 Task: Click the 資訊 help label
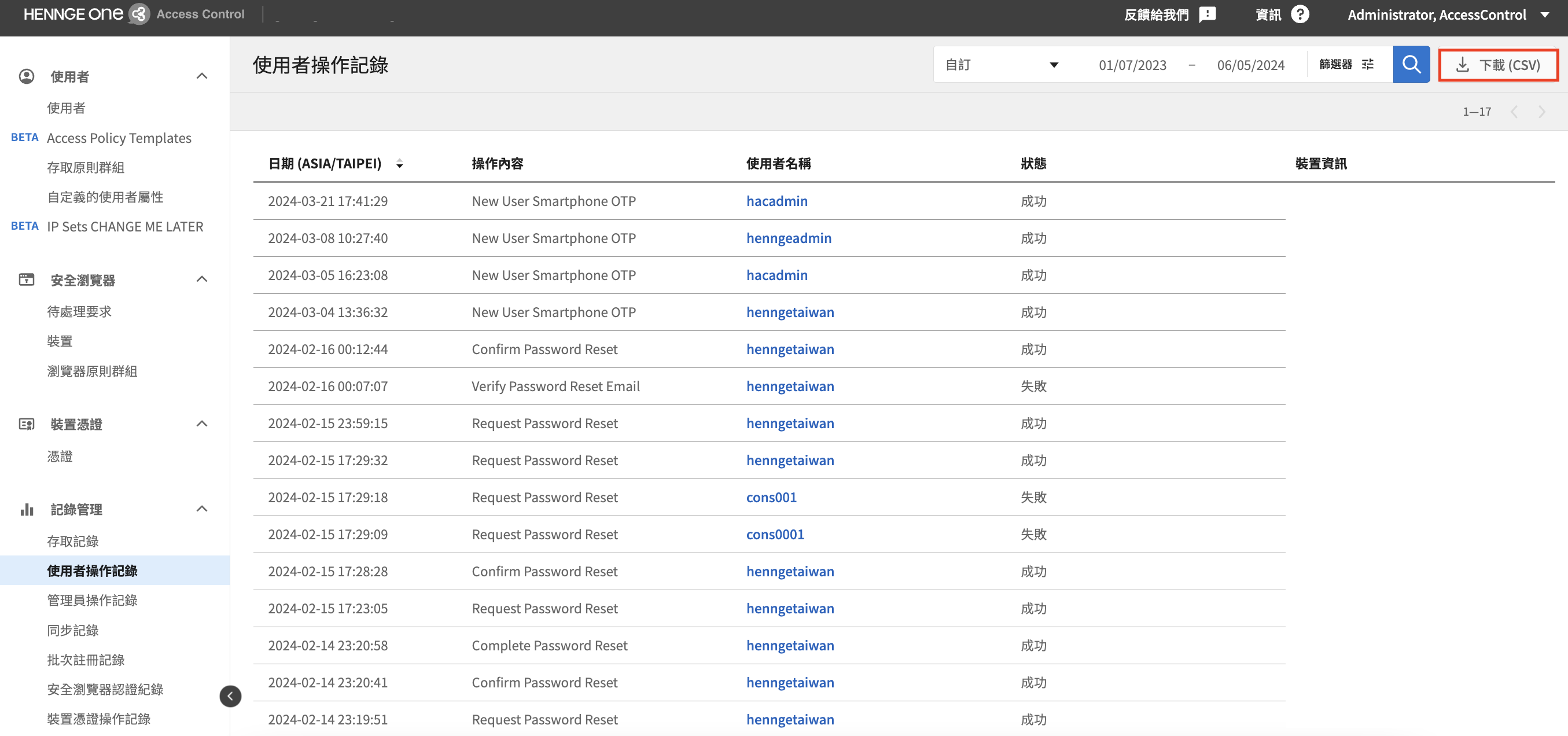[x=1268, y=14]
